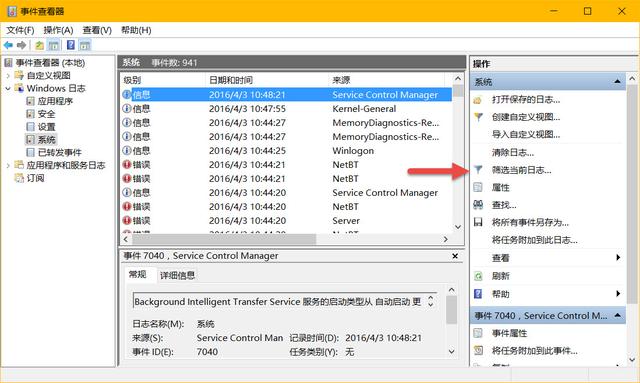640x383 pixels.
Task: Select the 订阅 tree item
Action: [36, 178]
